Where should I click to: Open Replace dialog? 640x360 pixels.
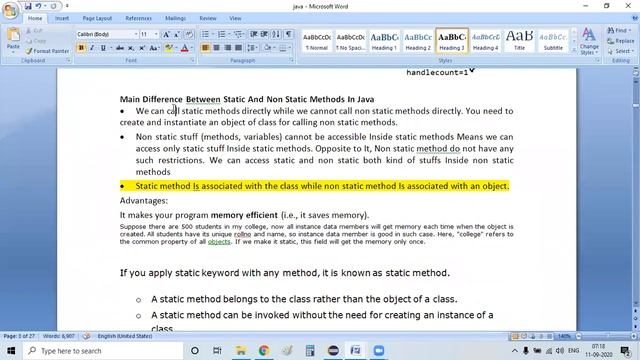(x=620, y=41)
